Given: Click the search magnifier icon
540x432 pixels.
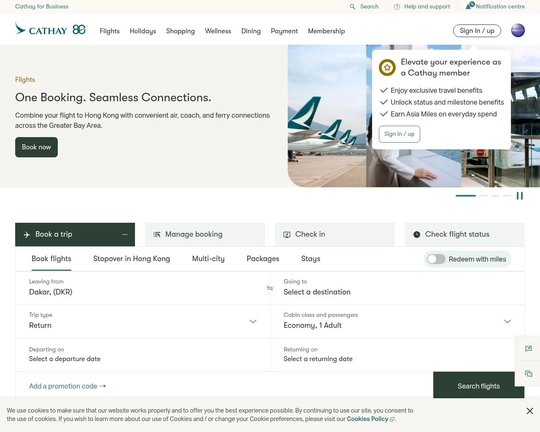Looking at the screenshot, I should [x=352, y=7].
